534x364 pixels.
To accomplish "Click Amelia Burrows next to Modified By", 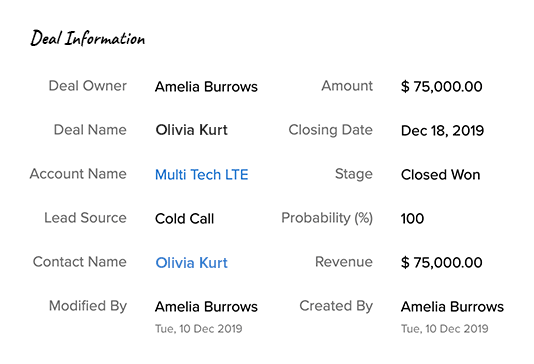I will click(x=206, y=307).
